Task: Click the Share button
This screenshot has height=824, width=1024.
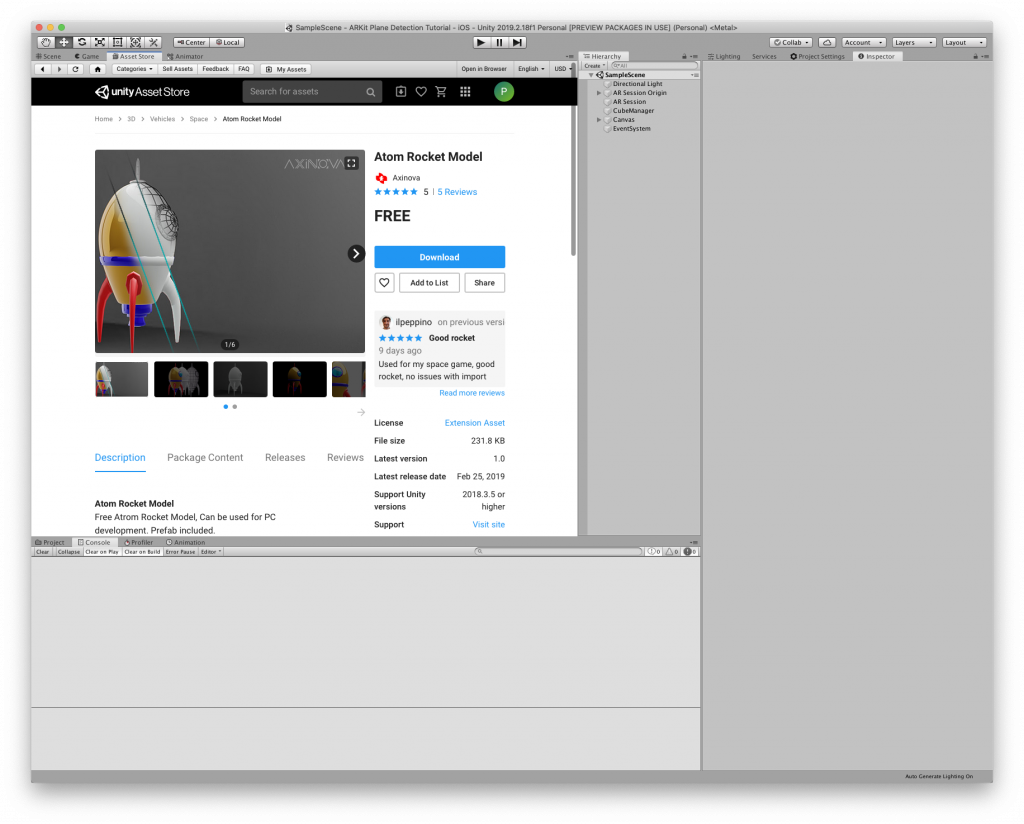Action: pos(485,283)
